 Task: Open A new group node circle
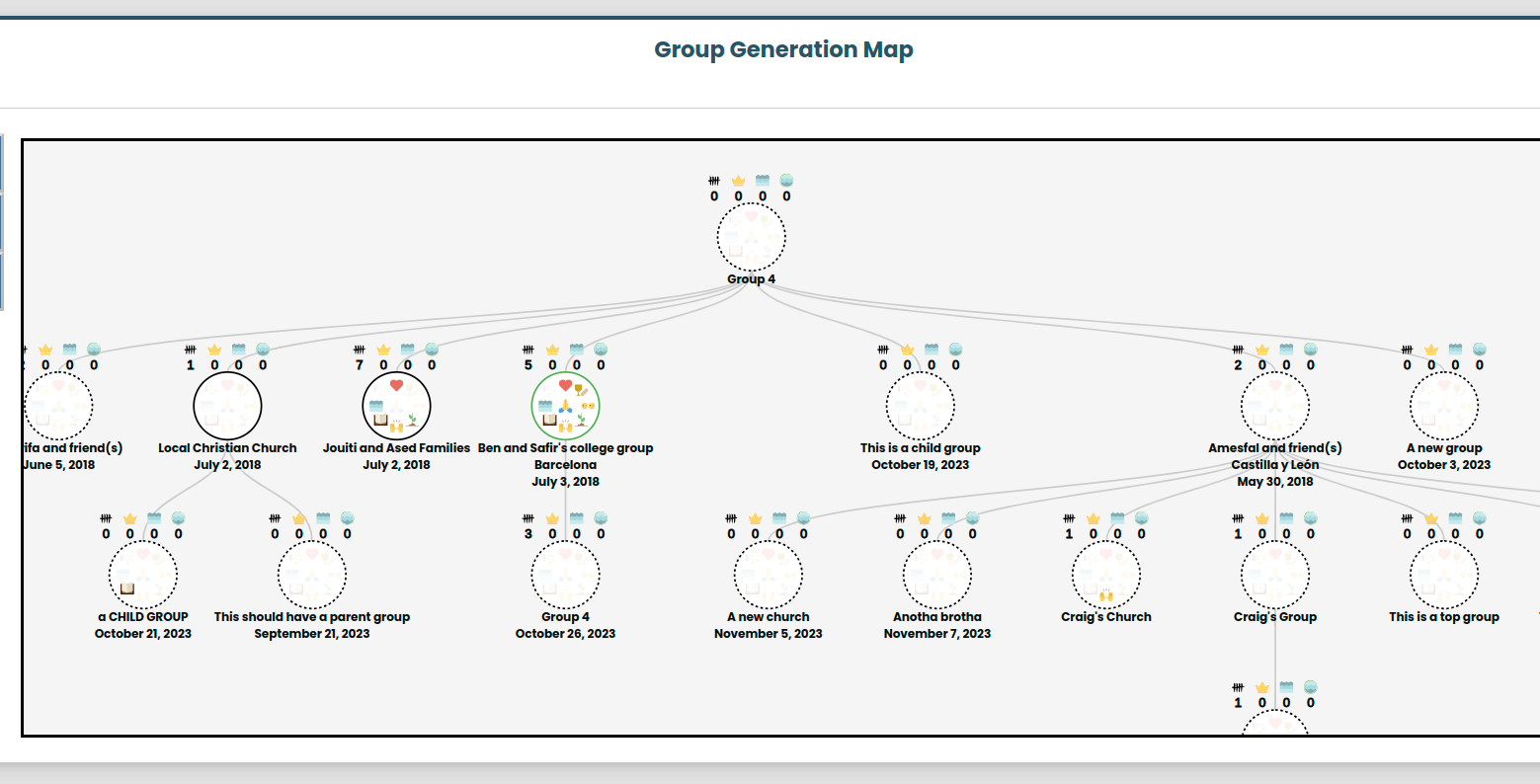tap(1443, 406)
